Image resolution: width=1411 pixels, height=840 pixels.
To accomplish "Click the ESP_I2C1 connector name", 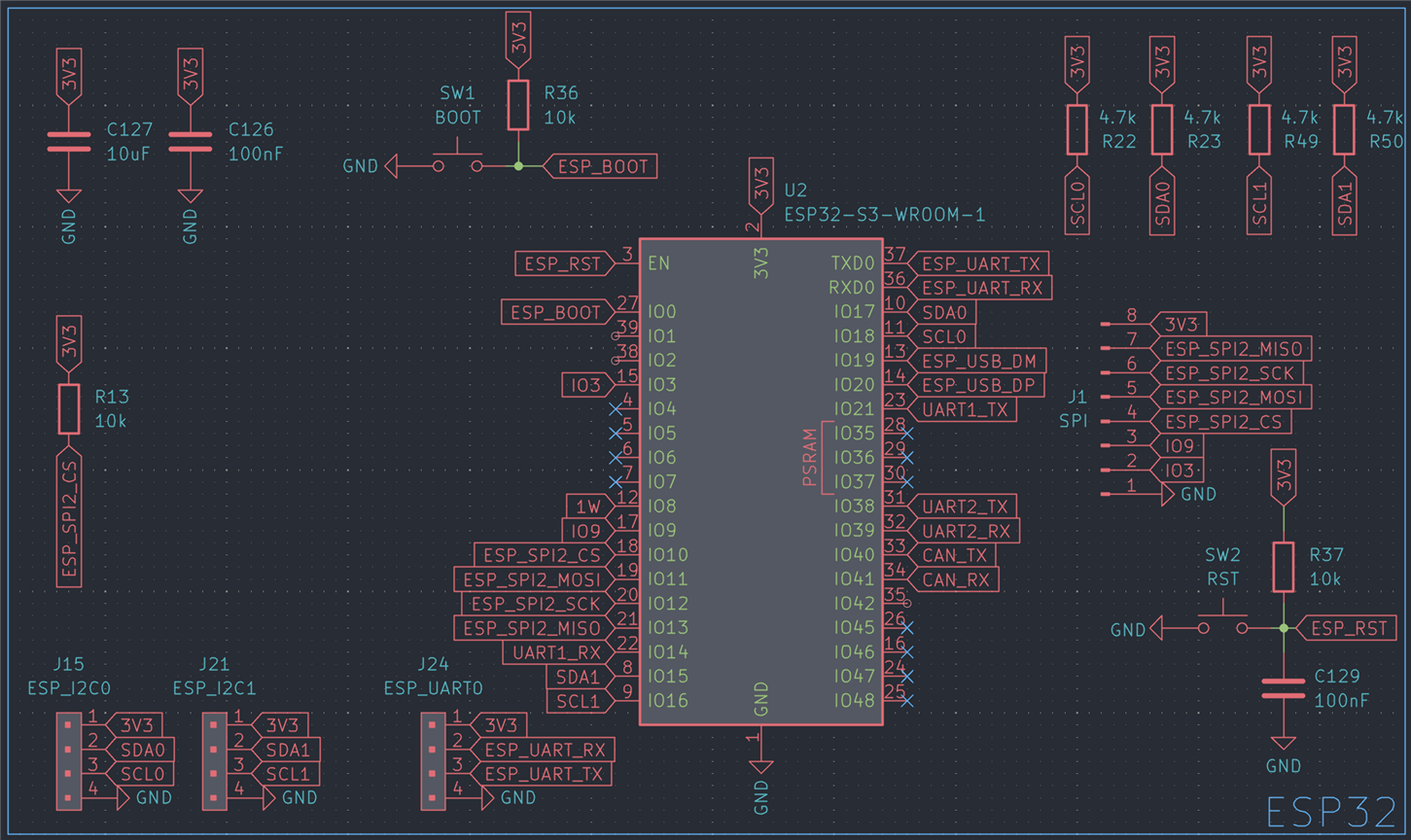I will 215,688.
